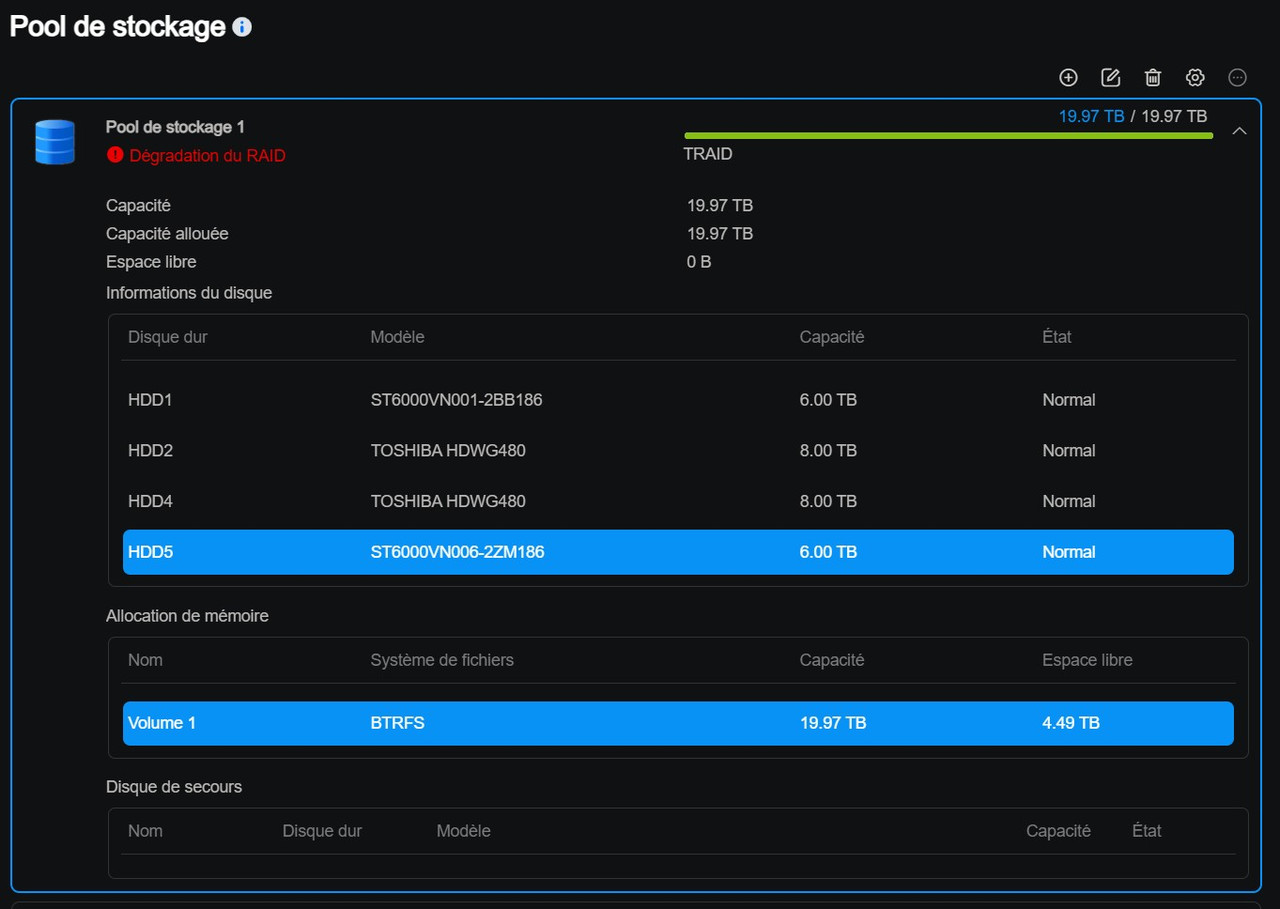This screenshot has height=909, width=1280.
Task: Click TOSHIBA HDWG480 model in HDD4 row
Action: 448,501
